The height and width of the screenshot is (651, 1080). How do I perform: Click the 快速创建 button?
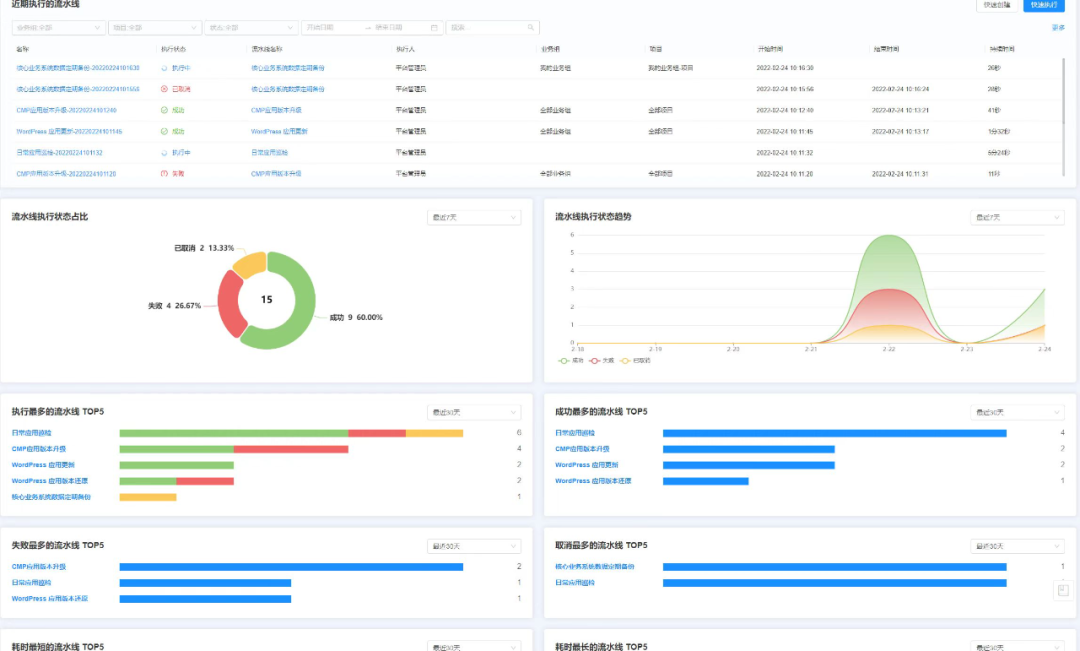997,5
